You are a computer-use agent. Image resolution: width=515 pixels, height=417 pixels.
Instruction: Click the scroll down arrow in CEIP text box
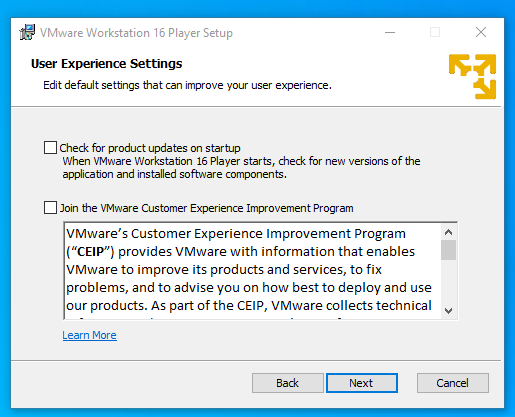tap(448, 311)
